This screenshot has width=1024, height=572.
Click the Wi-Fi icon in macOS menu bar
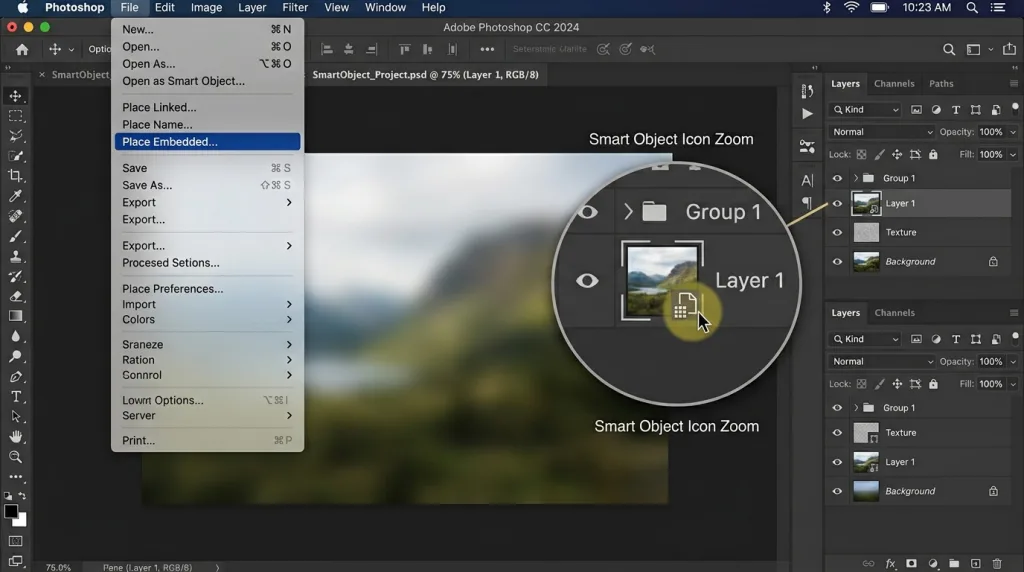tap(851, 8)
